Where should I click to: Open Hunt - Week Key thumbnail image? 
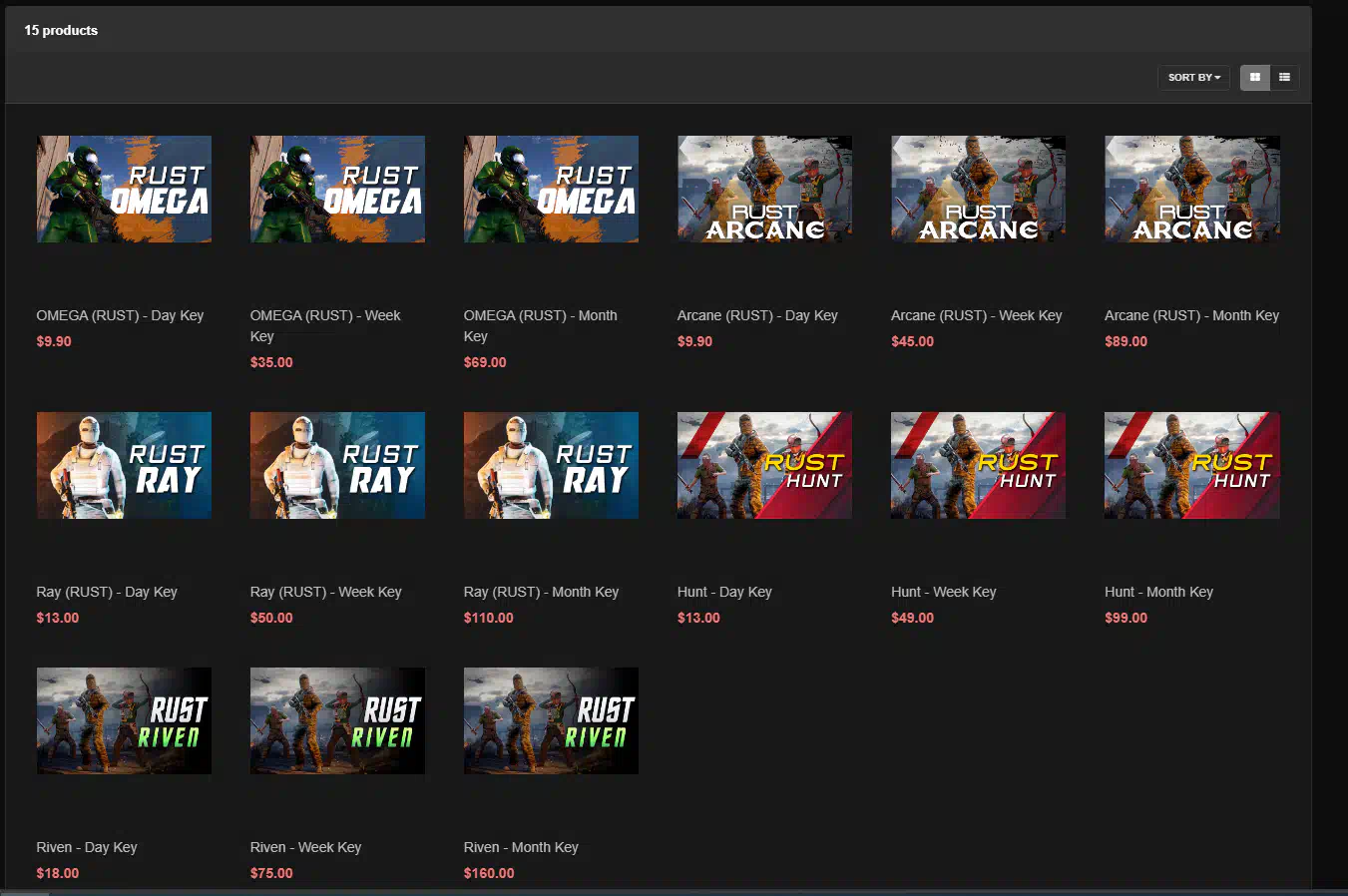pyautogui.click(x=978, y=465)
